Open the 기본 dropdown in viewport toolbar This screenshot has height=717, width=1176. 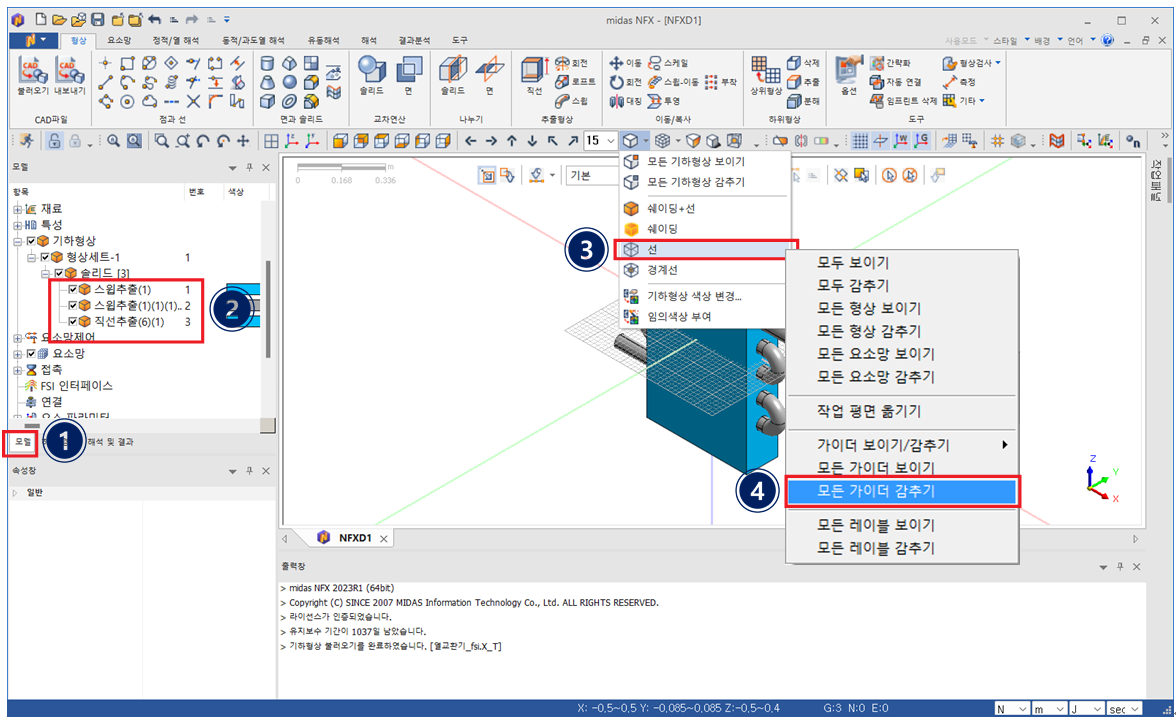[x=592, y=176]
